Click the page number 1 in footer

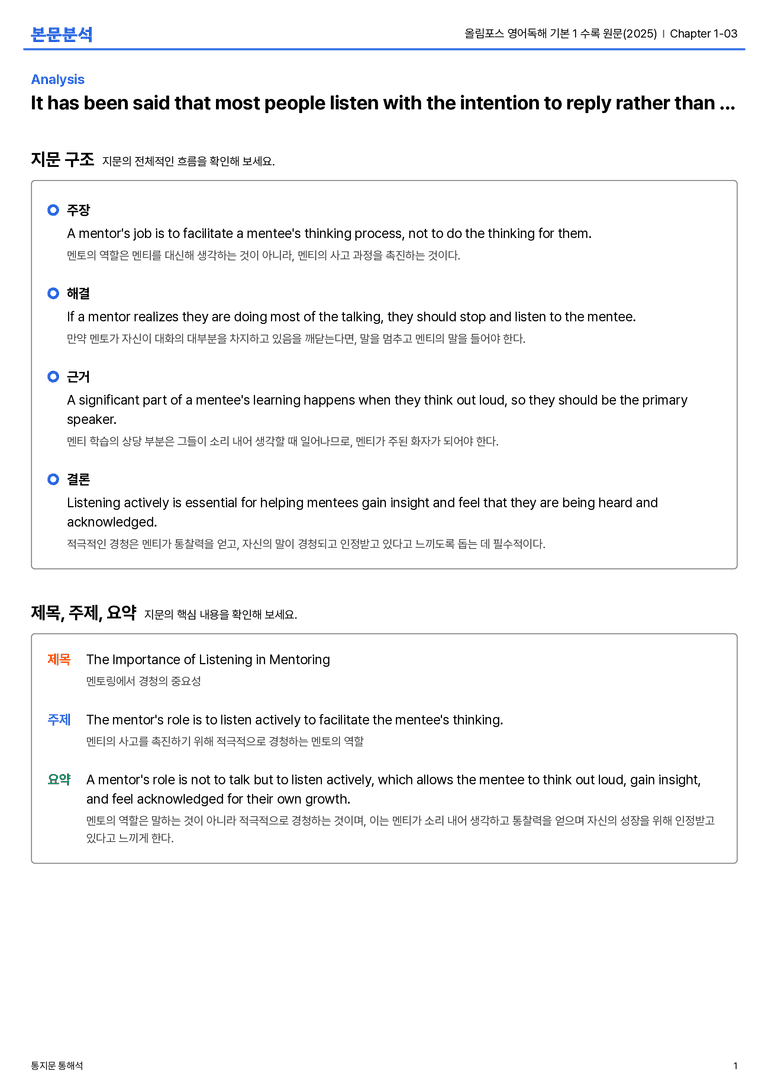coord(735,1066)
